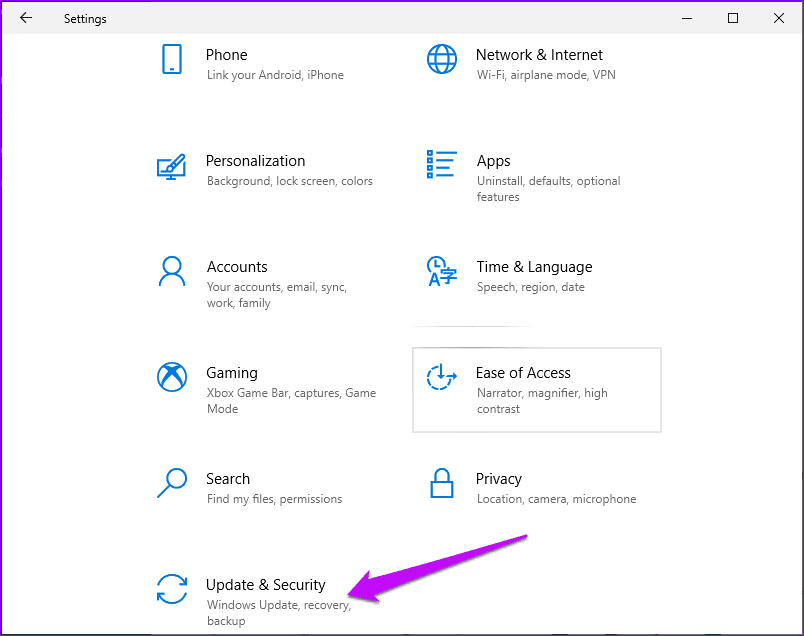This screenshot has height=636, width=804.
Task: Open the Personalization heading
Action: [x=255, y=161]
